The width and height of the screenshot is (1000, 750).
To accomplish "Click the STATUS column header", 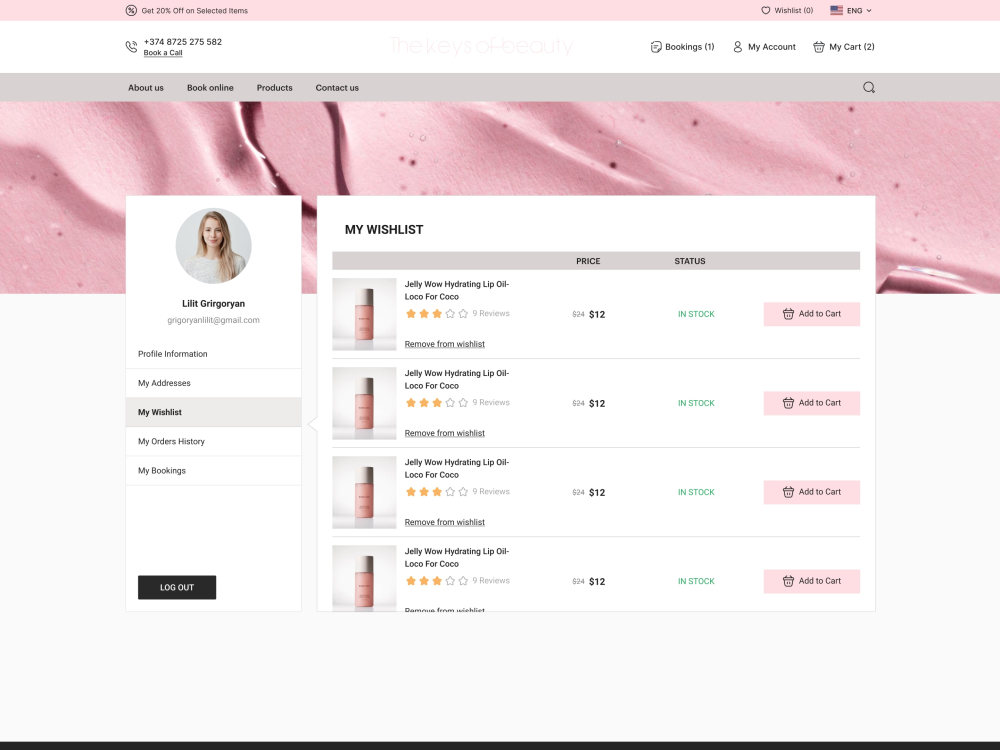I will tap(689, 261).
